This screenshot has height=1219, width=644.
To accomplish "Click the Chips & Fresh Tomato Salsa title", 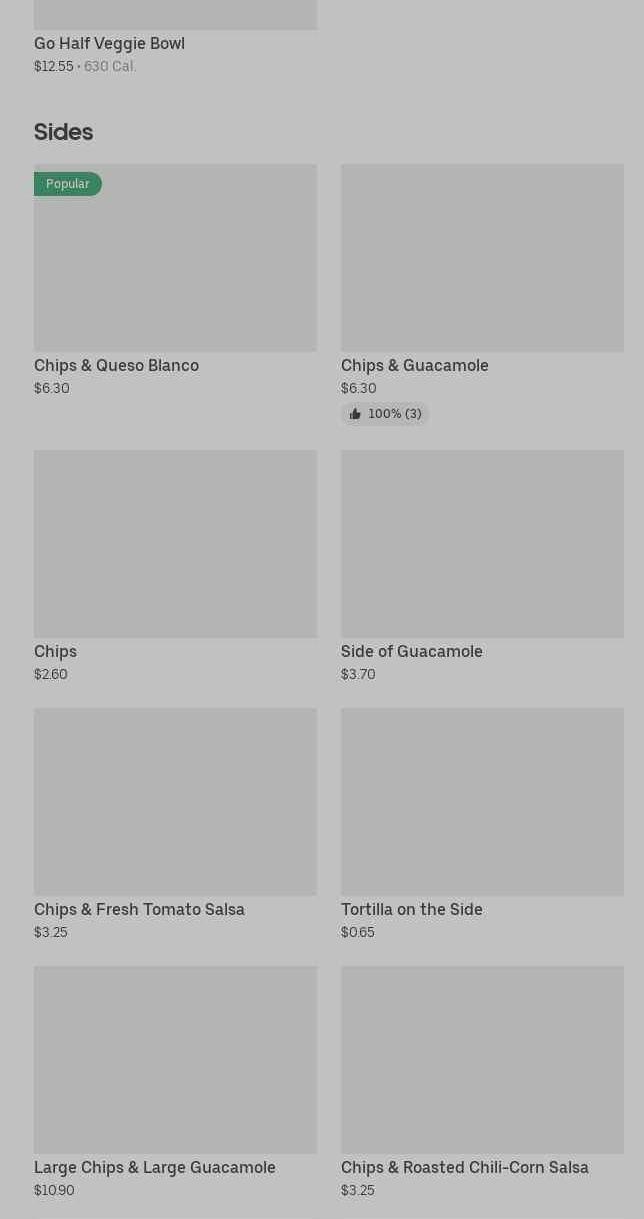I will pyautogui.click(x=139, y=910).
